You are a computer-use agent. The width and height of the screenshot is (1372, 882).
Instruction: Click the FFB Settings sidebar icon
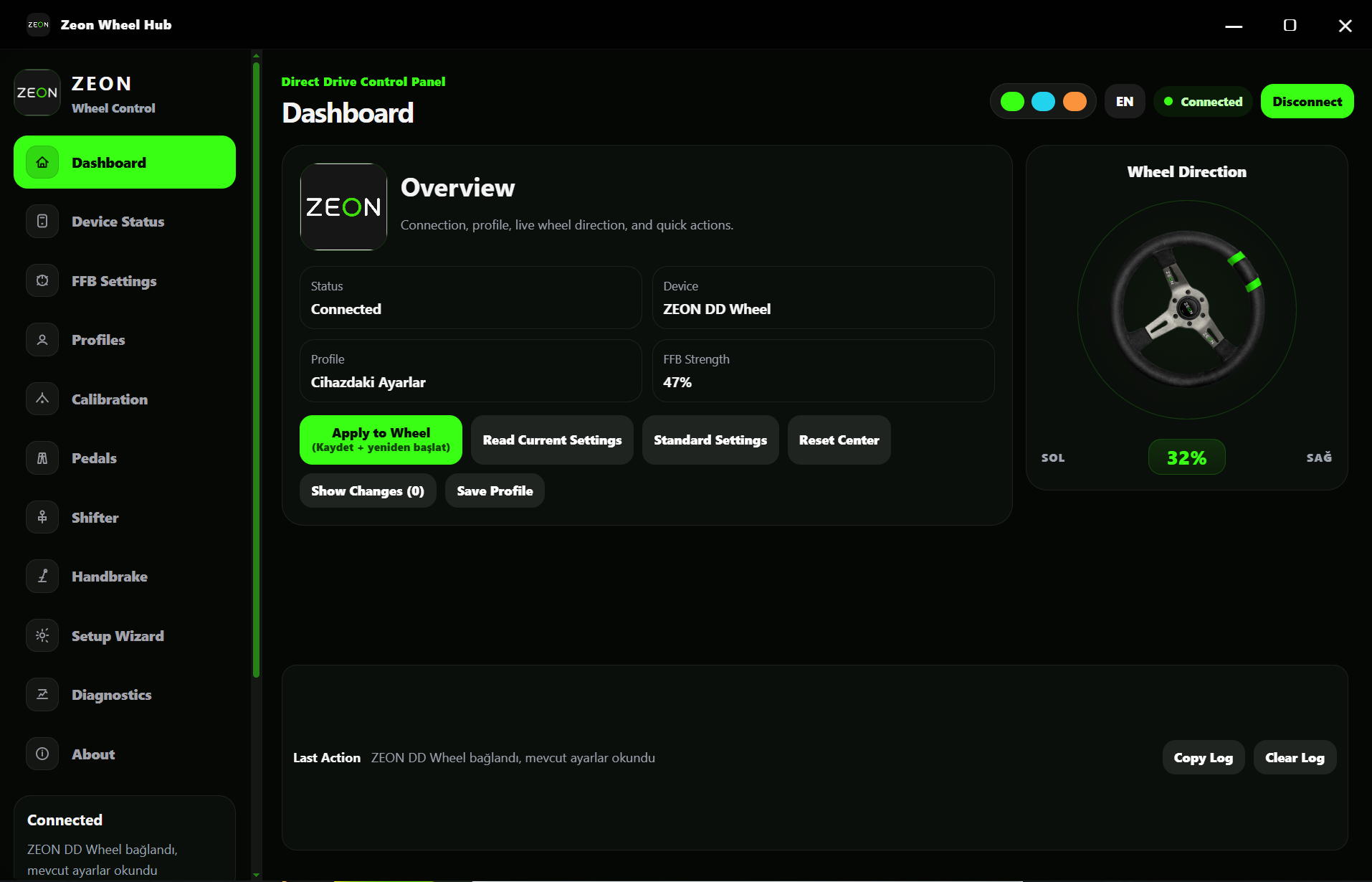[x=42, y=280]
